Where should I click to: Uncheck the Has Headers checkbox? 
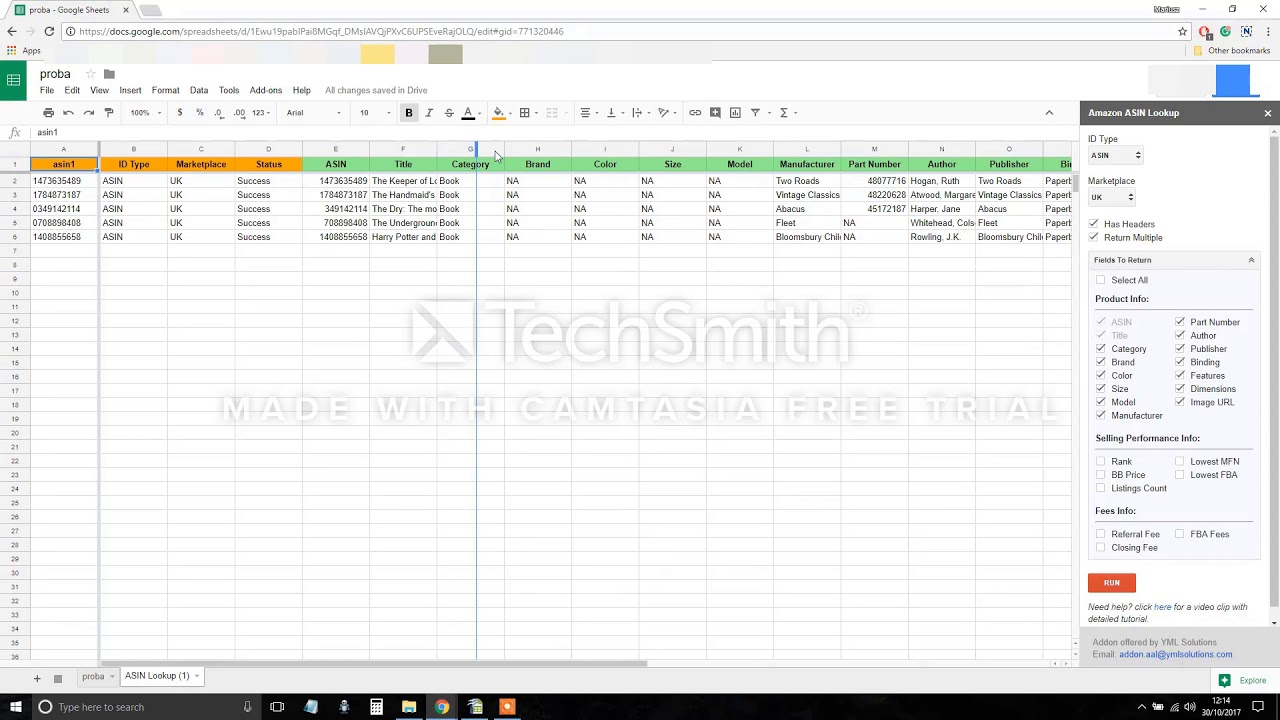click(1094, 224)
